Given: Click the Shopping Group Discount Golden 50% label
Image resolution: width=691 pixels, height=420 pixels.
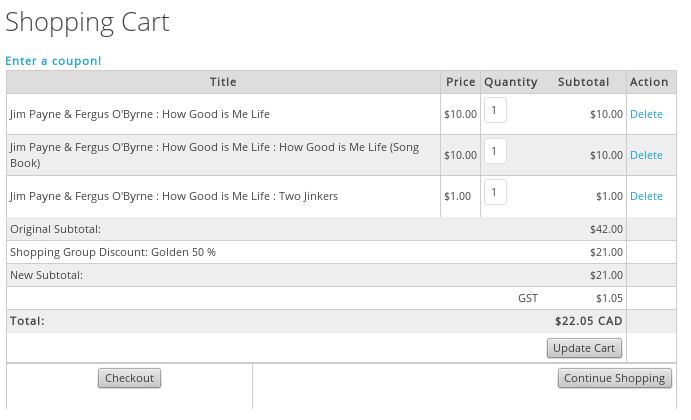Looking at the screenshot, I should tap(112, 252).
